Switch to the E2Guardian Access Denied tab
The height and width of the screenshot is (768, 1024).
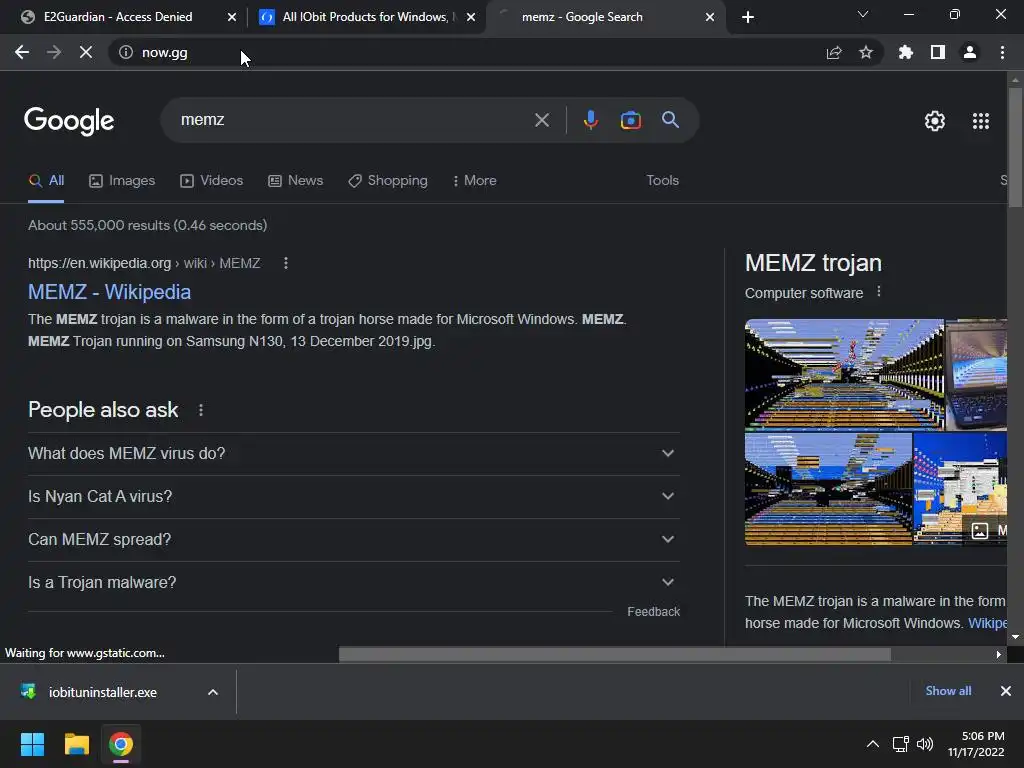[118, 17]
